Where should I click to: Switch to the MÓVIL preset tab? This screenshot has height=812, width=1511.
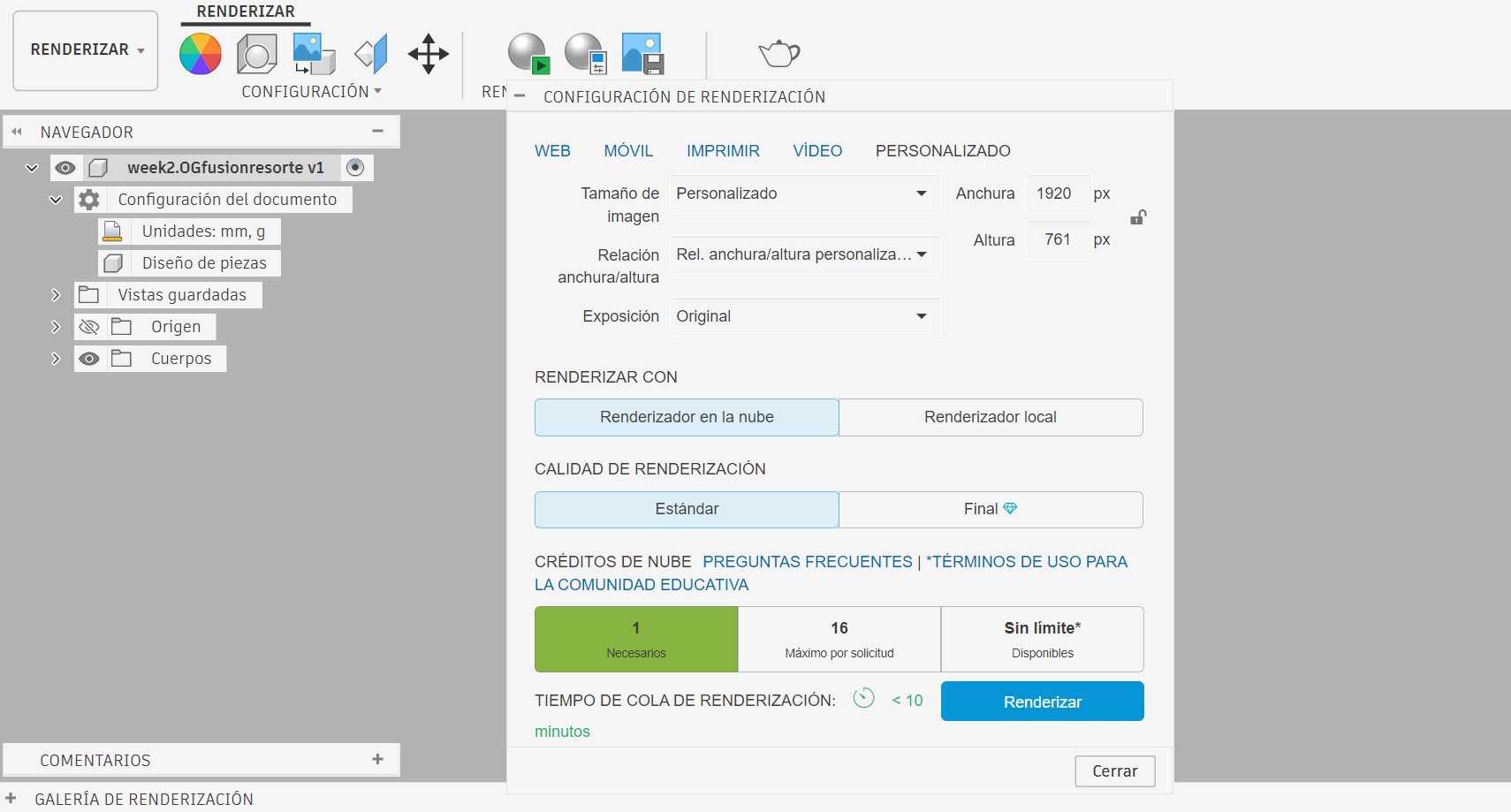coord(628,151)
